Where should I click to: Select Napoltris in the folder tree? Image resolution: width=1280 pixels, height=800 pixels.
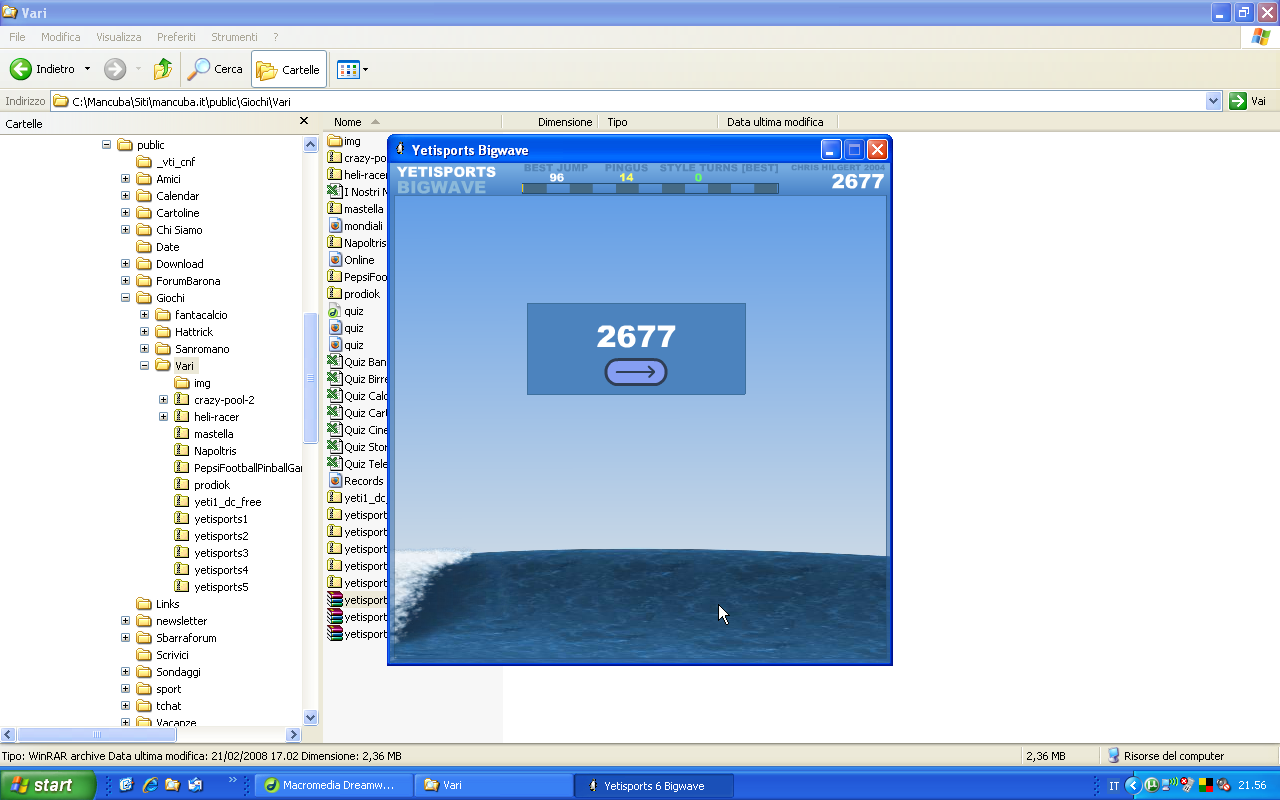click(x=215, y=451)
